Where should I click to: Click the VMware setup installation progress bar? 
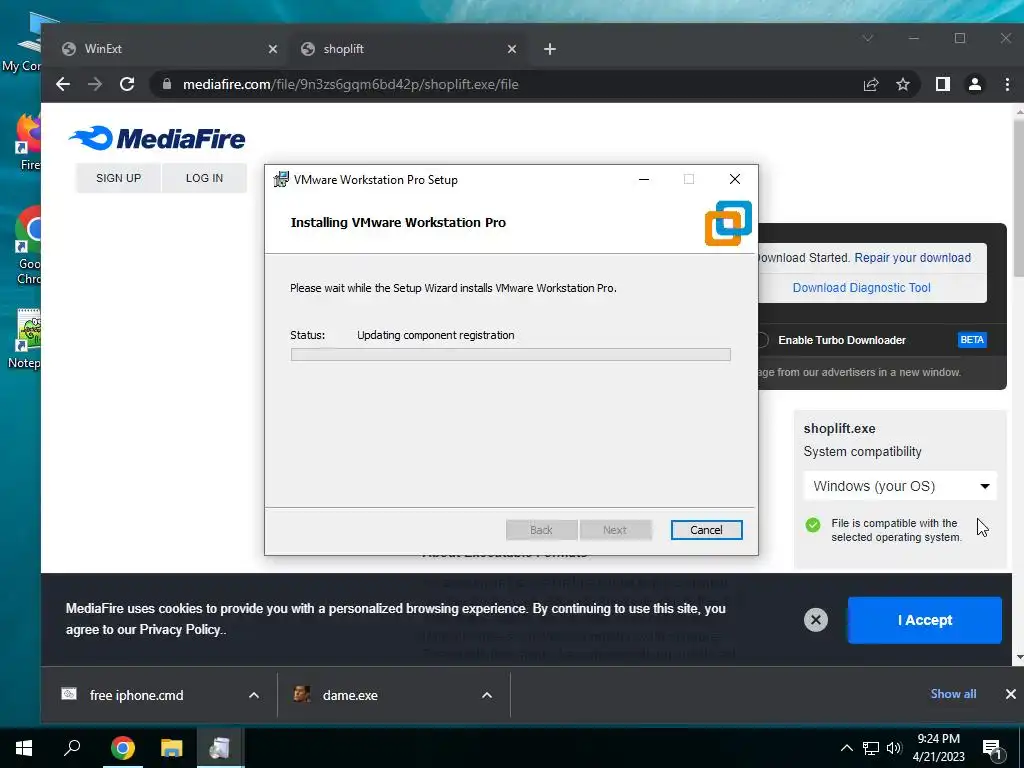[x=511, y=355]
